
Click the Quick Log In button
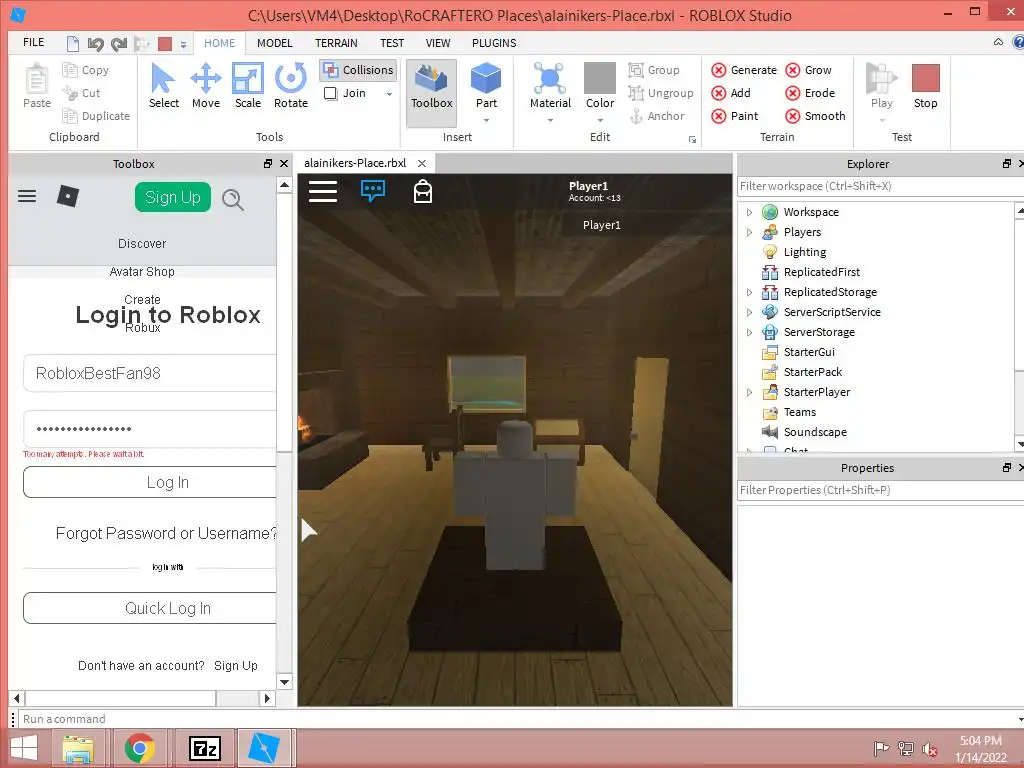tap(150, 608)
